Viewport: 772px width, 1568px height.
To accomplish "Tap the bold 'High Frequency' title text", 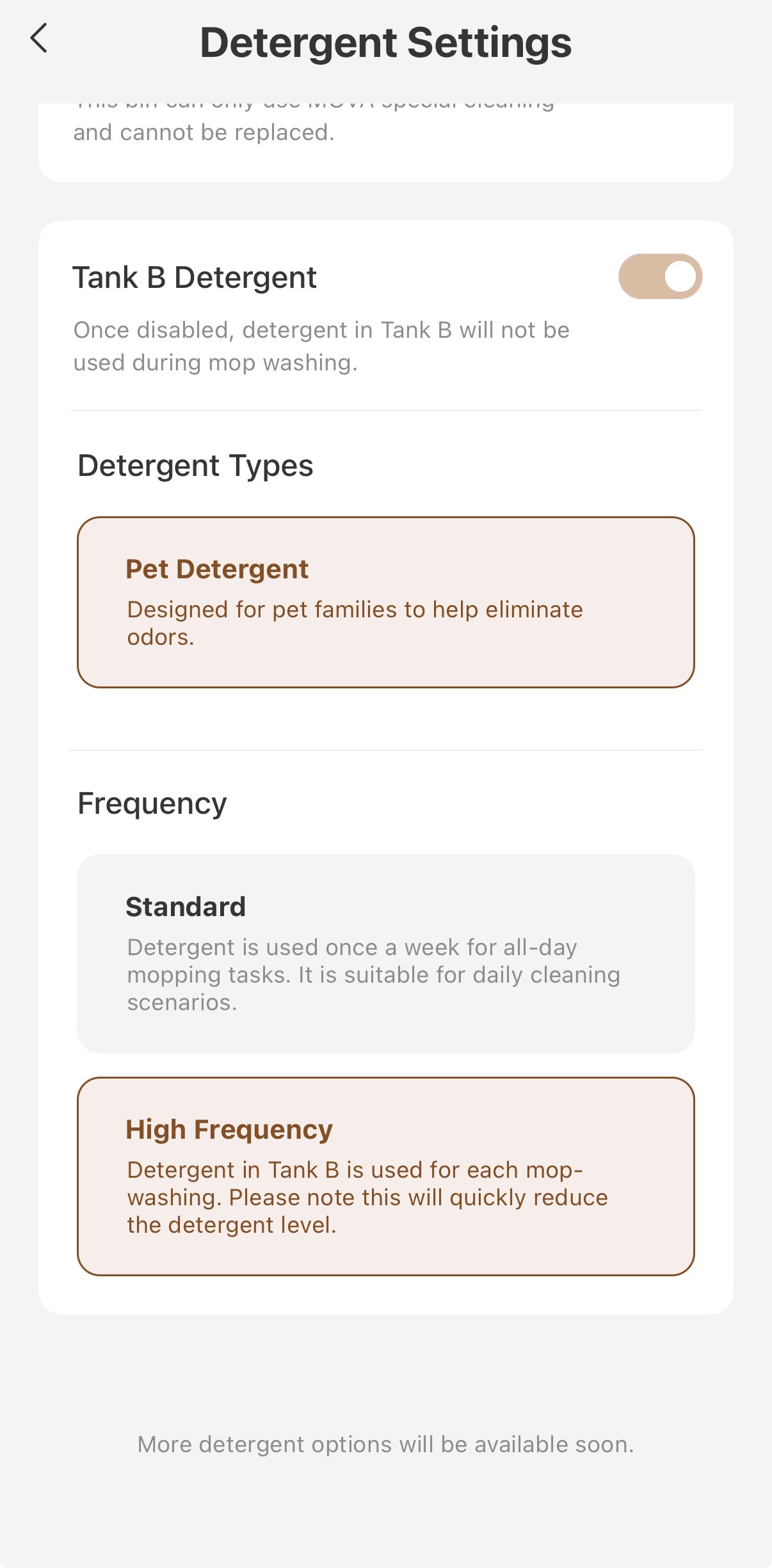I will coord(229,1129).
